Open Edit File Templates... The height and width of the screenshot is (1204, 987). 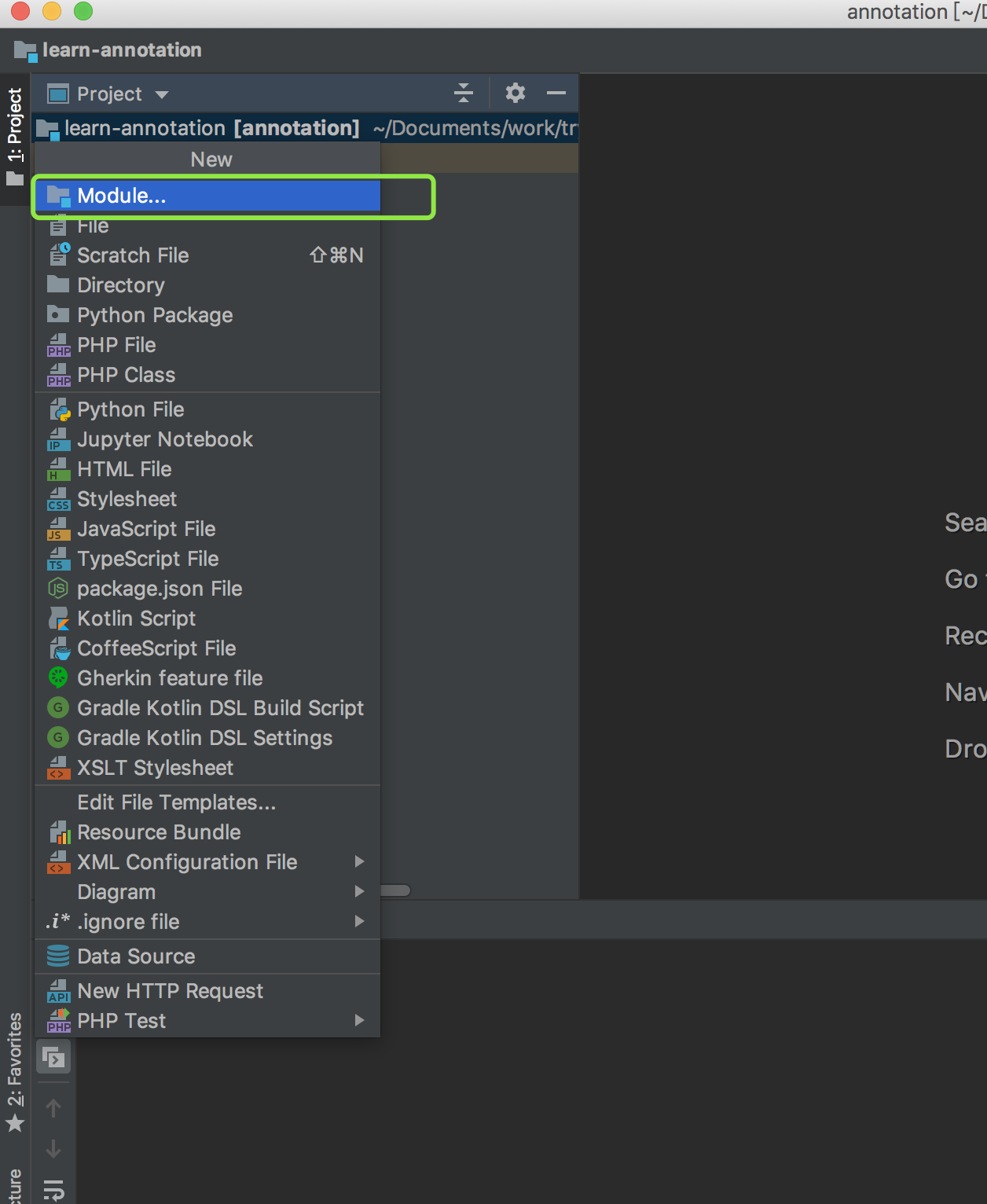click(176, 802)
